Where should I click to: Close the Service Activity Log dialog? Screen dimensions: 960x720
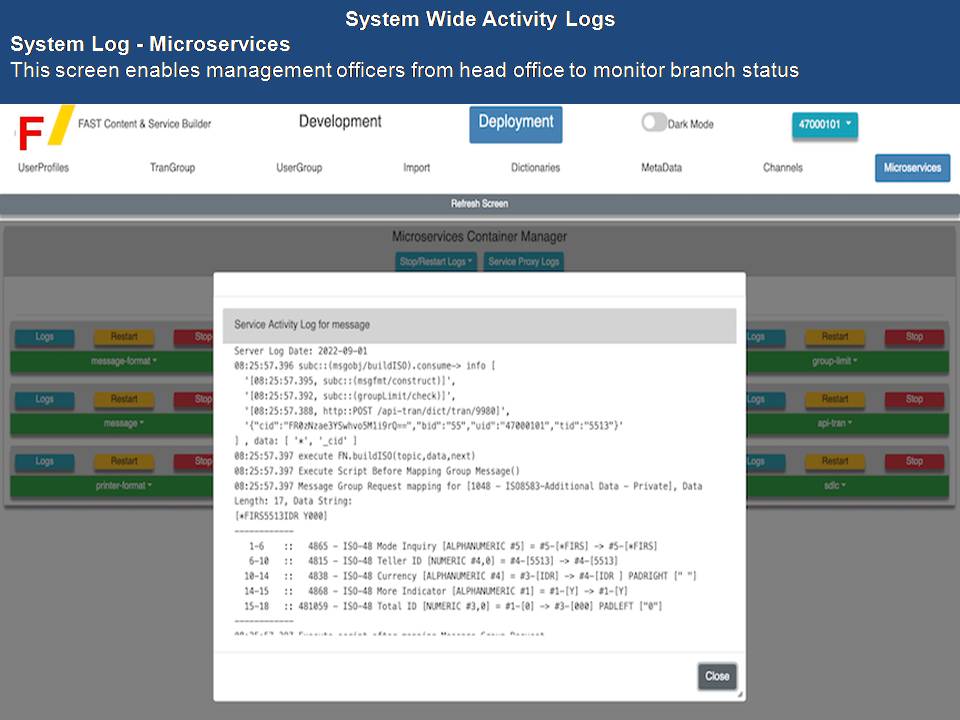point(717,676)
